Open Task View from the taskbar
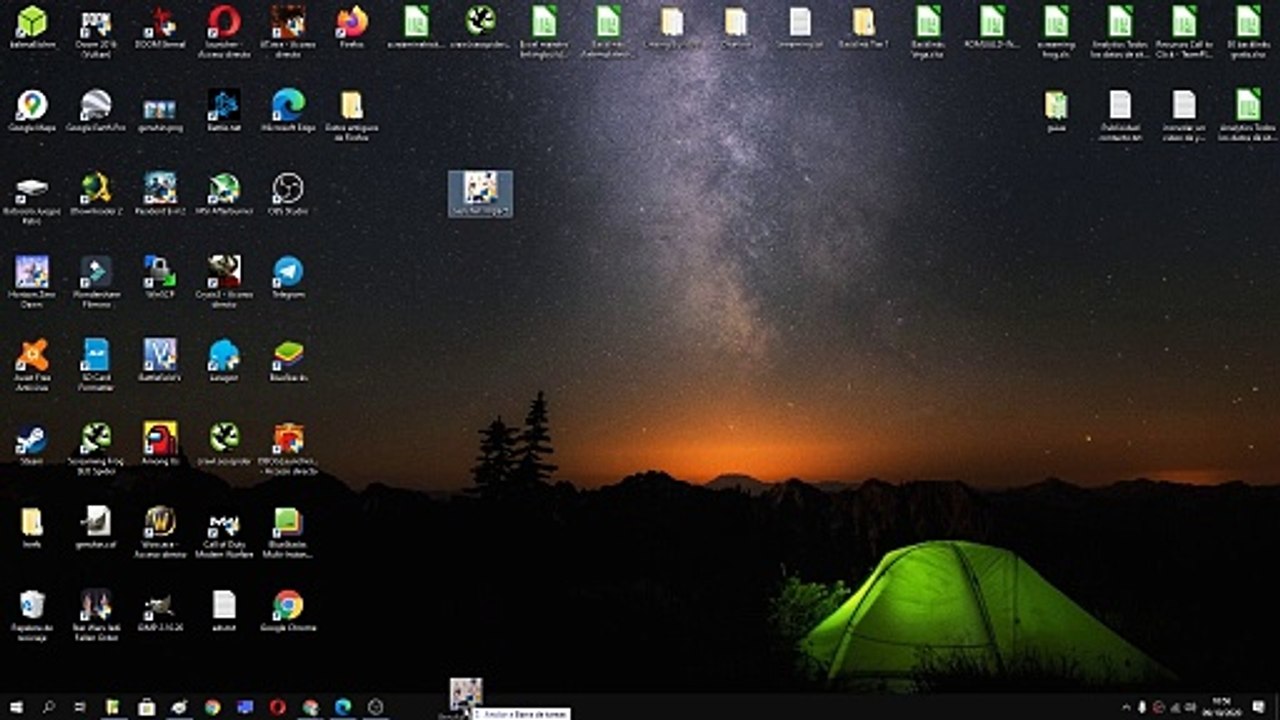This screenshot has width=1280, height=720. point(80,707)
